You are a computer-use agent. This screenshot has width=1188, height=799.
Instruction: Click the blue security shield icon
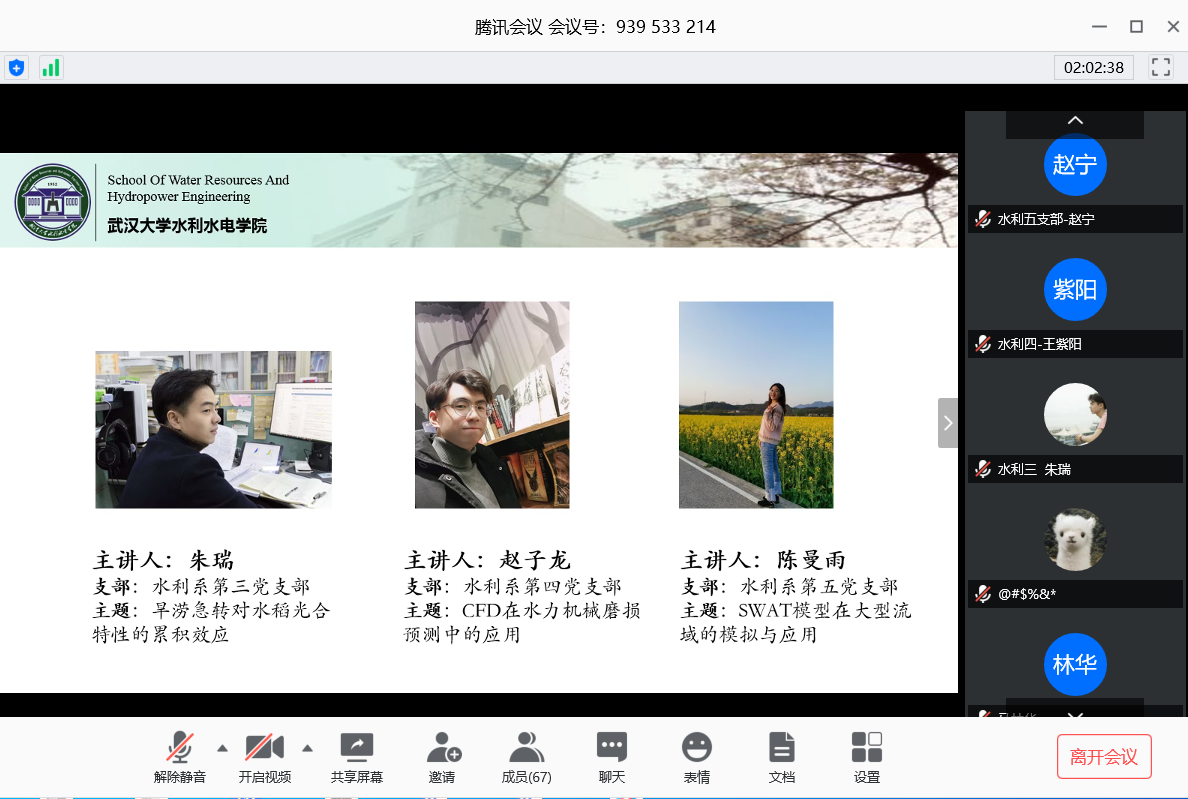(x=16, y=68)
